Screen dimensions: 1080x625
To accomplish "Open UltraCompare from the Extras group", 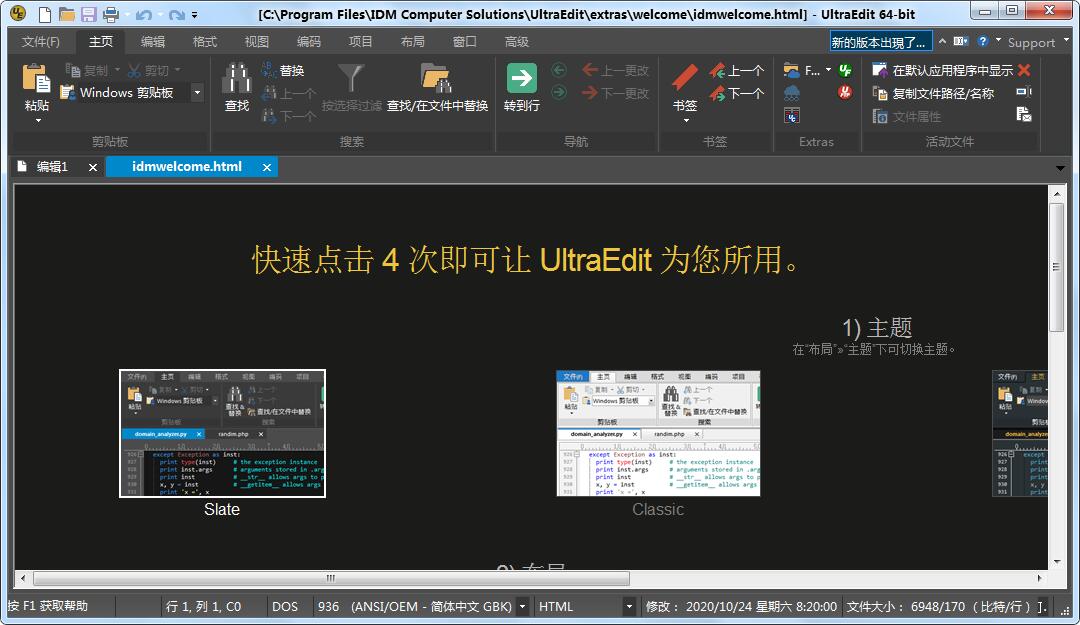I will point(791,115).
